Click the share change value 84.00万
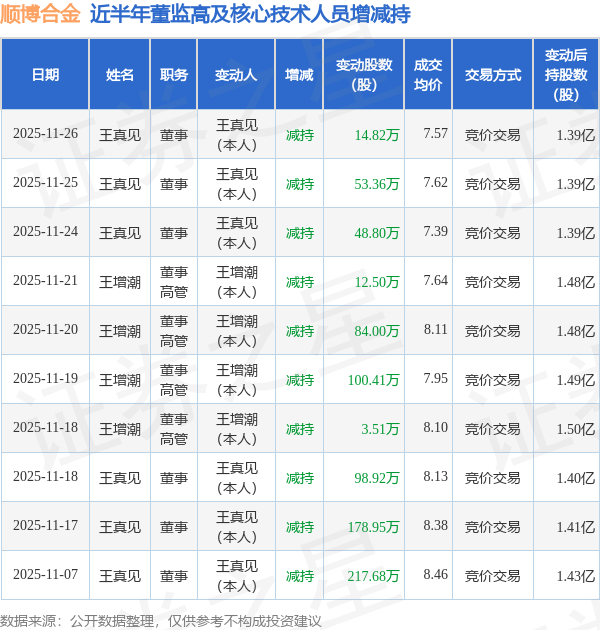 point(377,331)
